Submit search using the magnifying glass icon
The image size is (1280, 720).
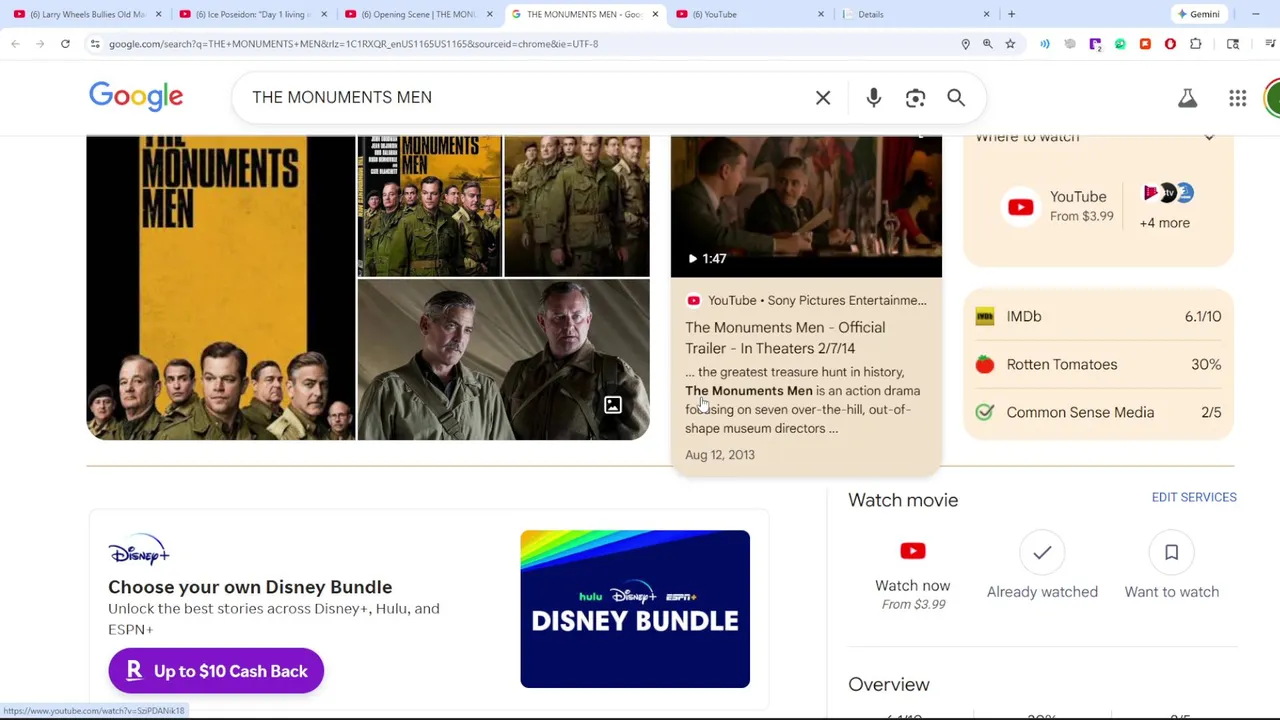956,97
